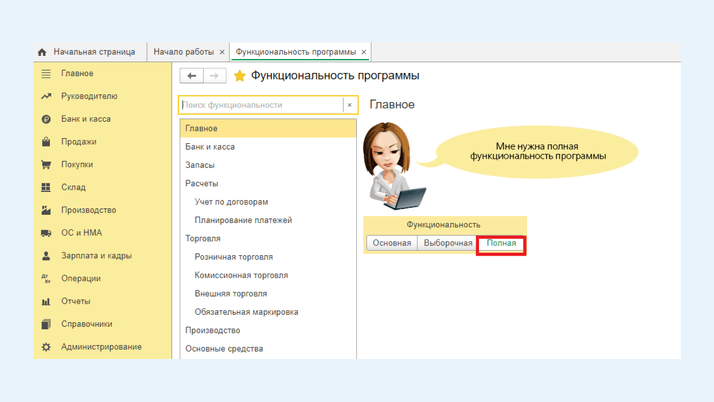Select Запасы in the functionality list
Image resolution: width=714 pixels, height=402 pixels.
(268, 165)
